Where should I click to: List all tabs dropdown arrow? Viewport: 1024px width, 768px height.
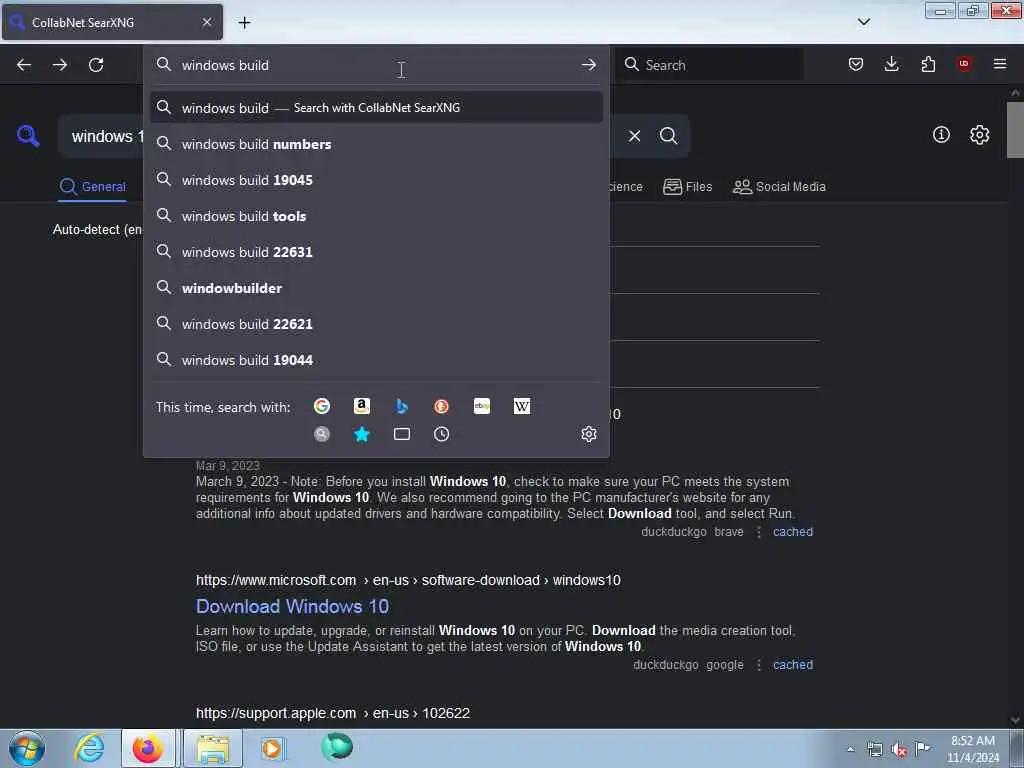point(863,22)
